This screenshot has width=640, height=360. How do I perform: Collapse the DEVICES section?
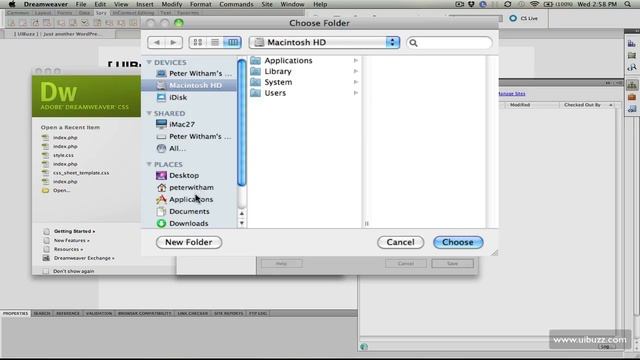click(149, 62)
